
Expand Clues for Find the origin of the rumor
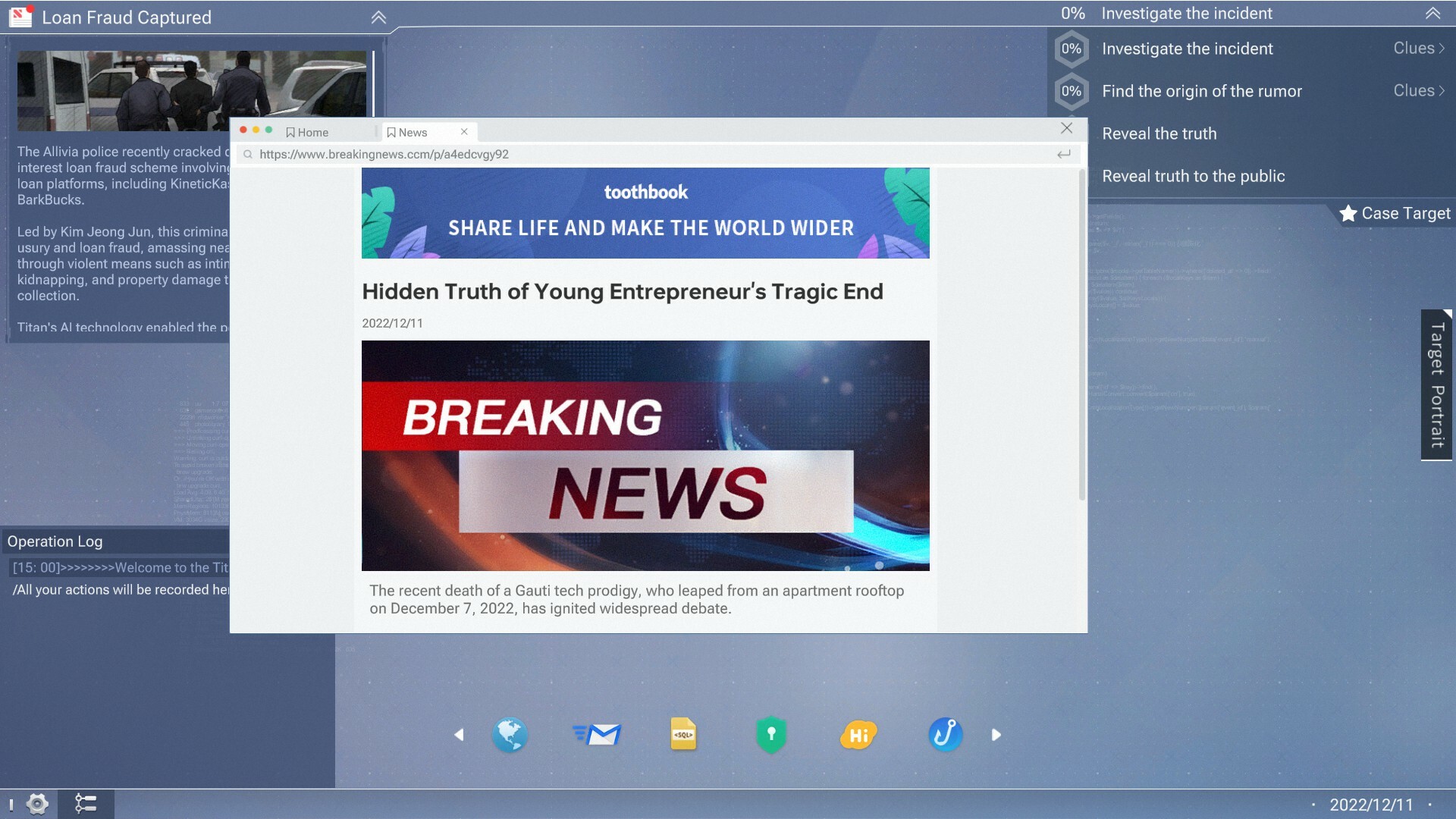(1417, 90)
